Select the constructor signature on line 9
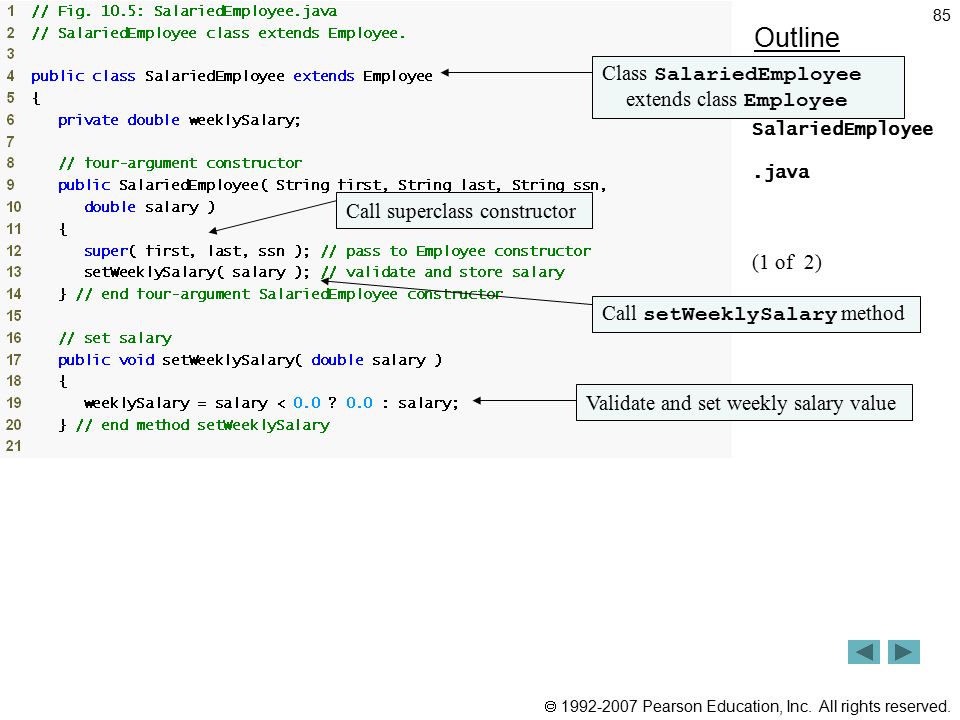The width and height of the screenshot is (960, 720). click(x=332, y=185)
